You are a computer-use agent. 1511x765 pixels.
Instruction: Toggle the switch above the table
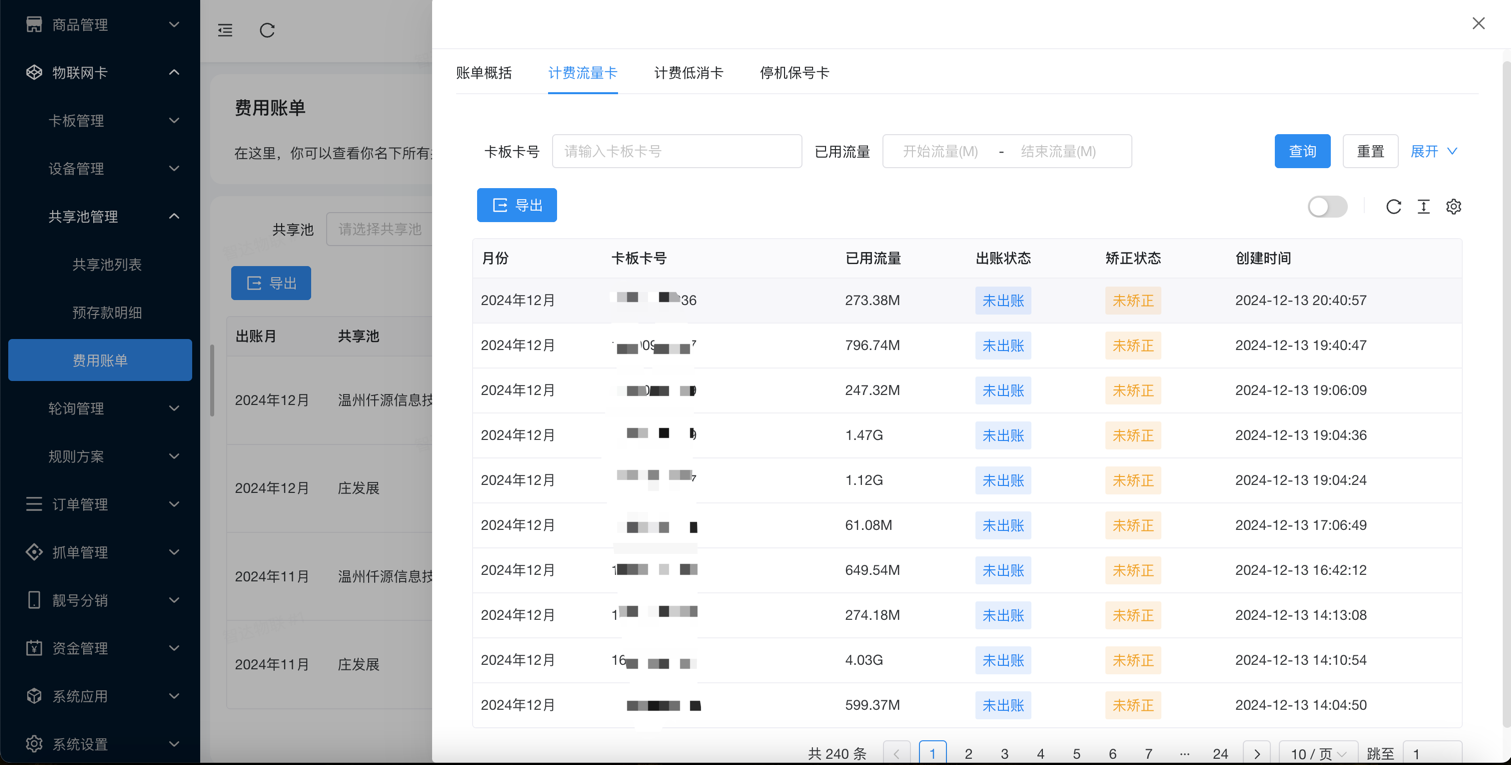coord(1327,206)
